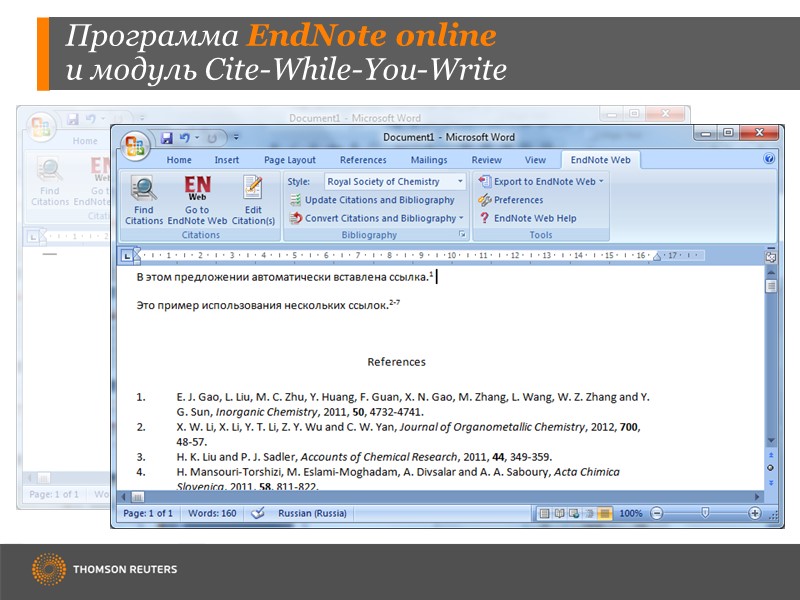Image resolution: width=800 pixels, height=600 pixels.
Task: Click the Next Page double-arrow button
Action: tap(771, 482)
